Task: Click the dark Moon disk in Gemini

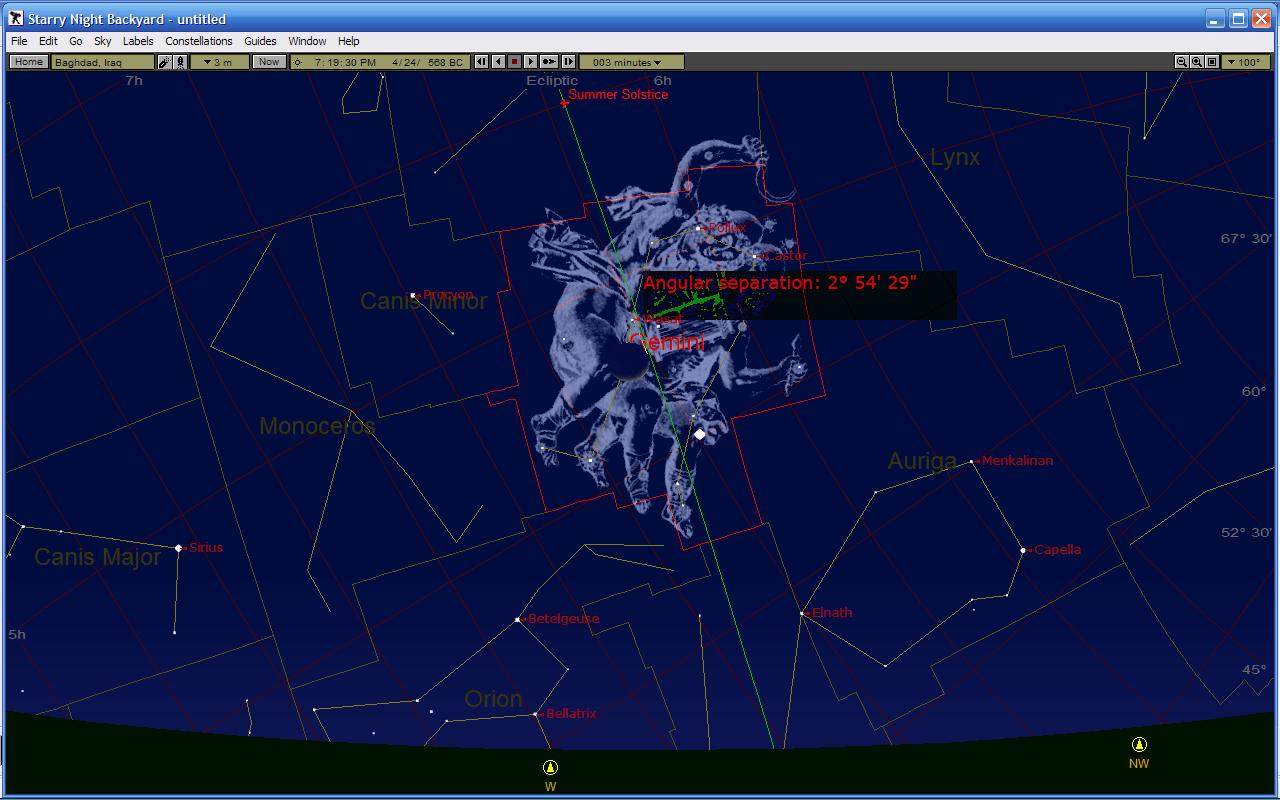Action: (x=629, y=362)
